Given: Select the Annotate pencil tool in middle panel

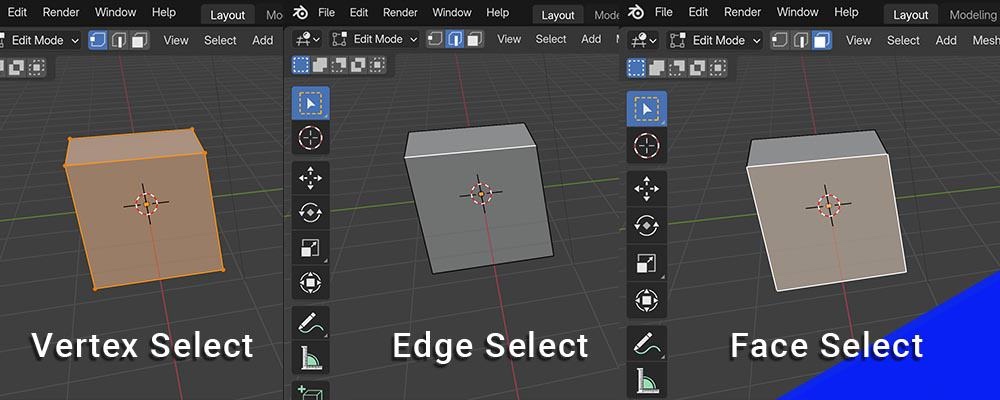Looking at the screenshot, I should click(310, 323).
